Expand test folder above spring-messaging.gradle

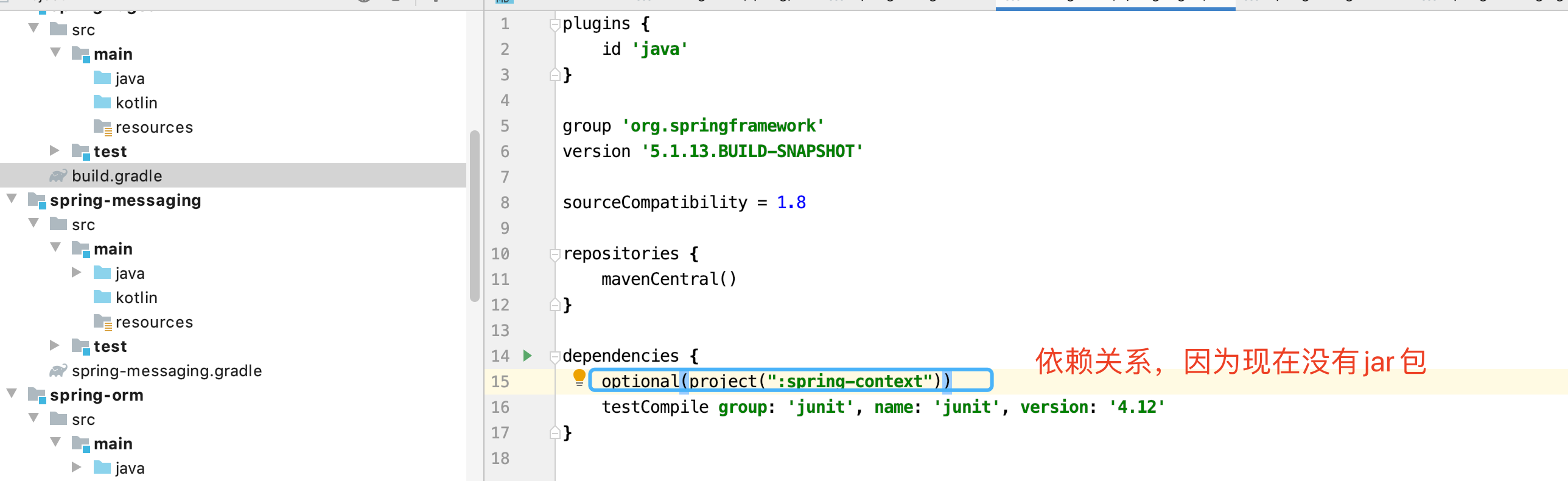55,345
